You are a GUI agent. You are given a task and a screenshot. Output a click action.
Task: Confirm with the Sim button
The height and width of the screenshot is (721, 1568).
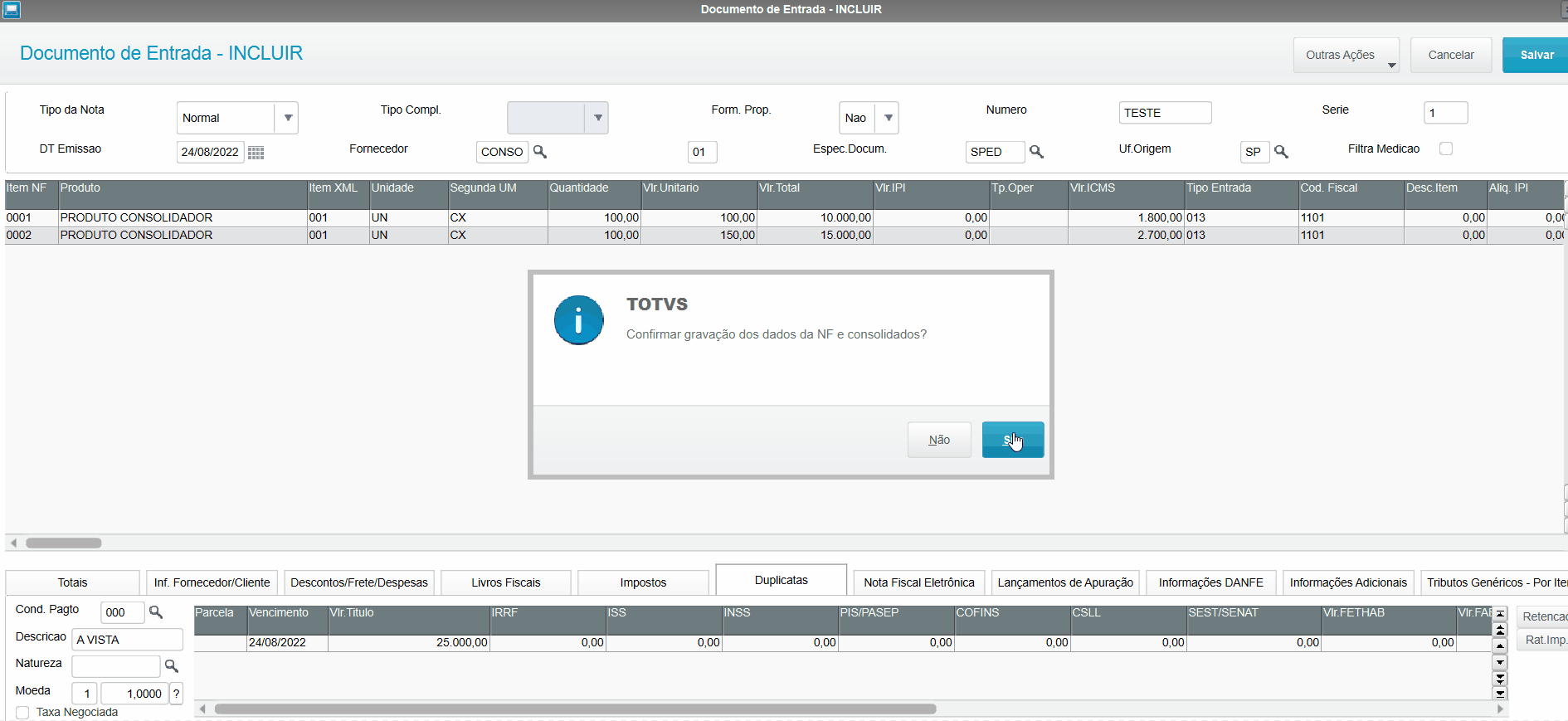pos(1013,440)
